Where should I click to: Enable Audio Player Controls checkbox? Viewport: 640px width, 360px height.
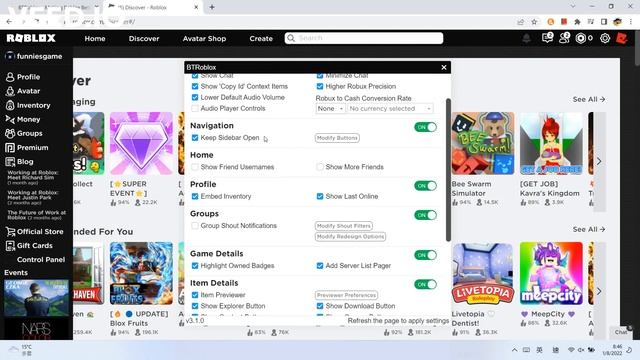point(195,109)
